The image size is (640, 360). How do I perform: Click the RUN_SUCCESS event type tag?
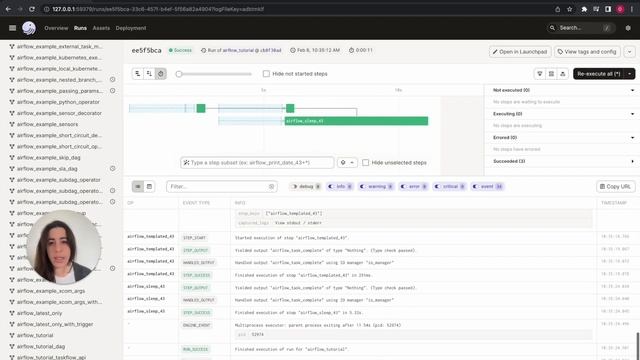click(x=196, y=349)
